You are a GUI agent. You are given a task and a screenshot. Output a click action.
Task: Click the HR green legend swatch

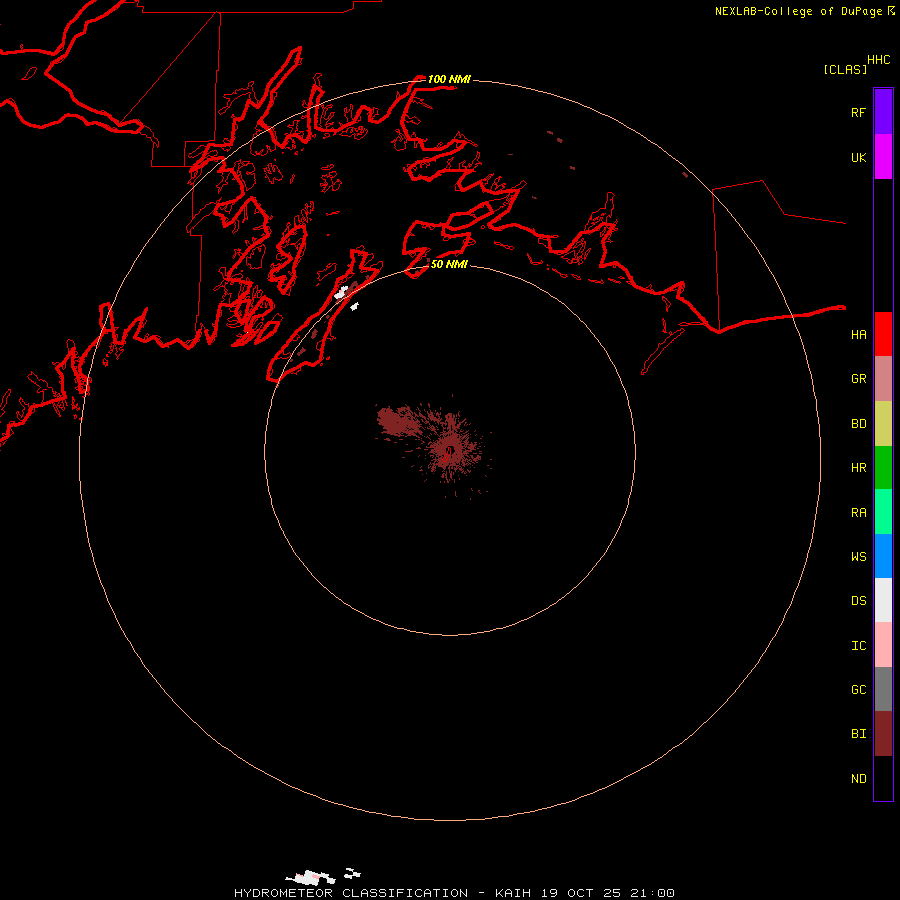click(x=883, y=468)
